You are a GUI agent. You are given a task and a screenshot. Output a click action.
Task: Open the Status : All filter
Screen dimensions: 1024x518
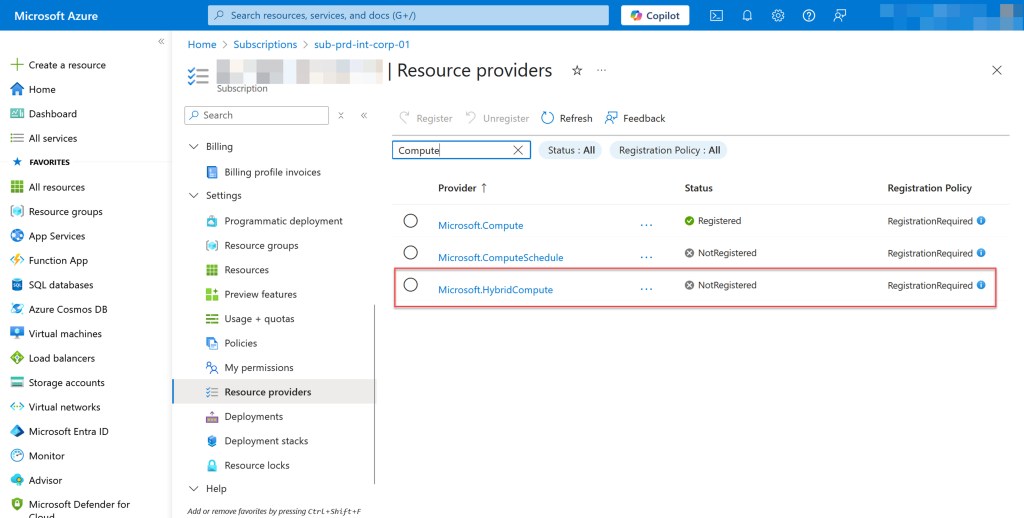(571, 150)
